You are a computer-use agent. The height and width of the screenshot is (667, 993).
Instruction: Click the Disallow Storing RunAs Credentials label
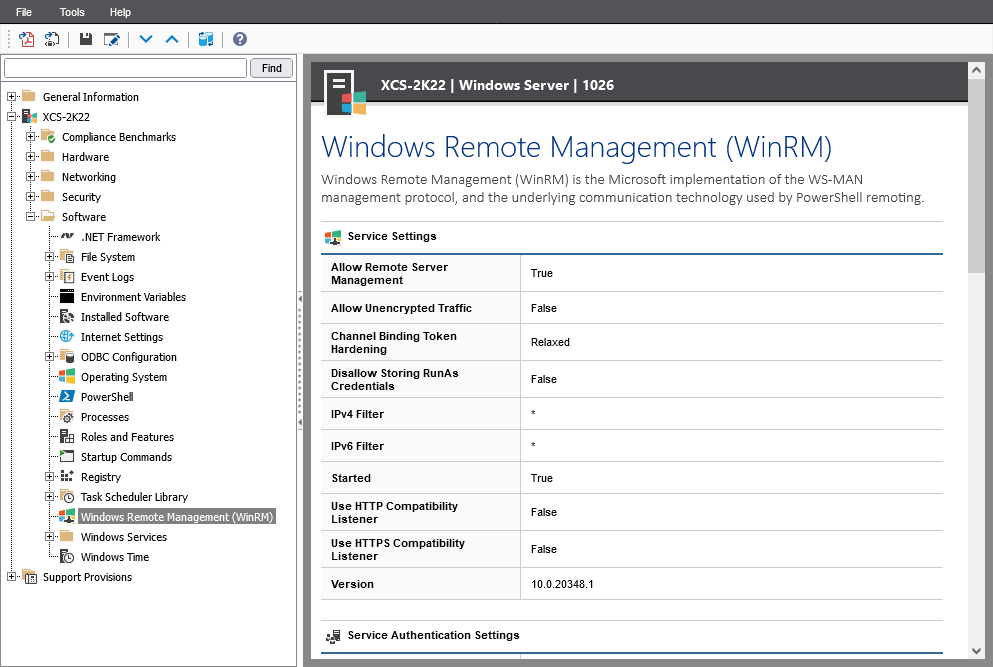click(x=395, y=379)
